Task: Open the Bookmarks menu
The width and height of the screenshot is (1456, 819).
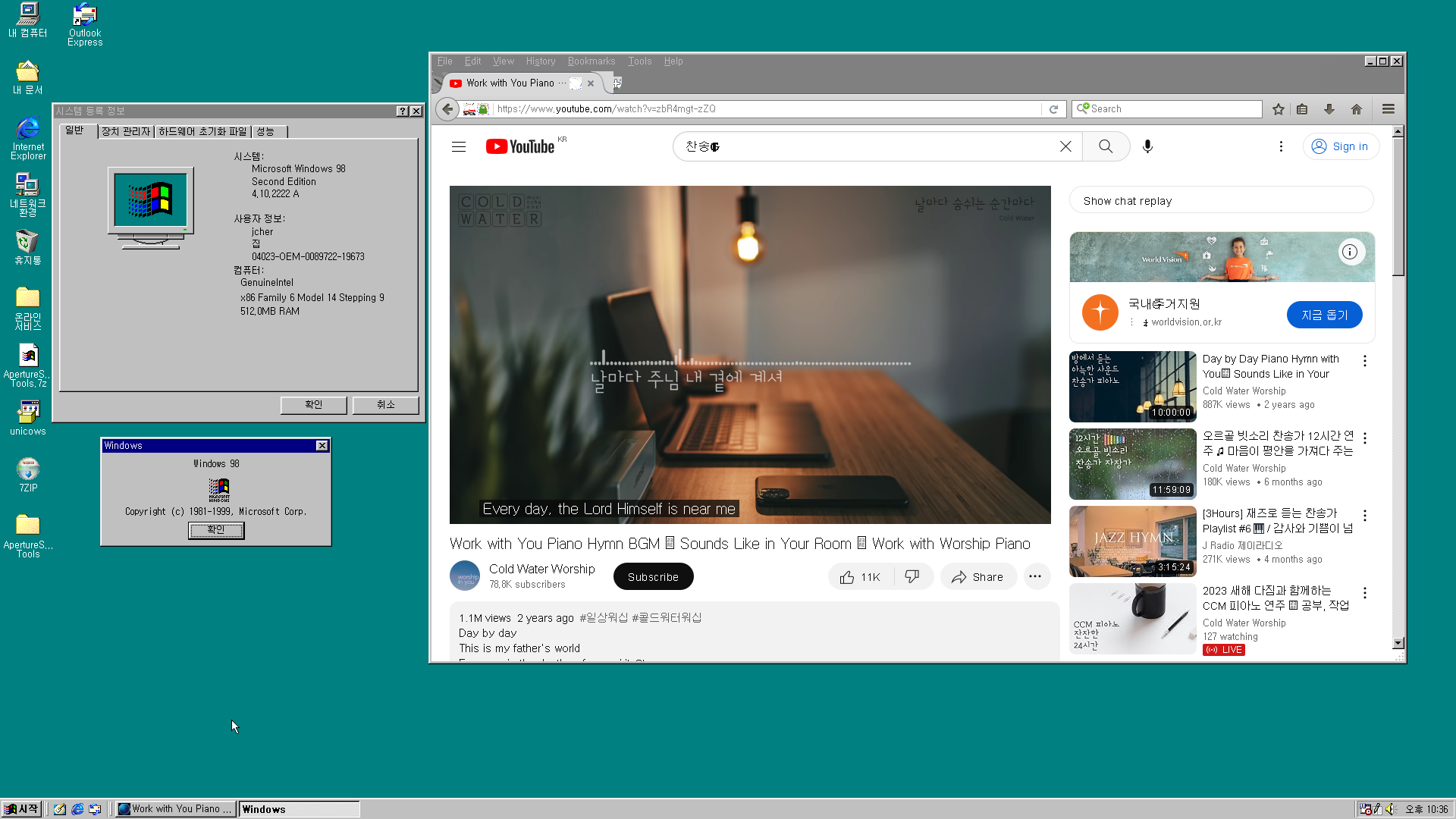Action: (591, 61)
